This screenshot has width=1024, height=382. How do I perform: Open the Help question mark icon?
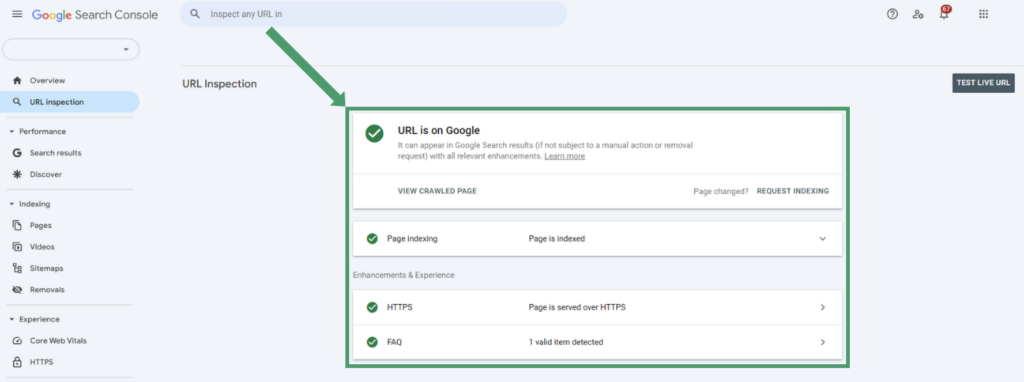(892, 14)
